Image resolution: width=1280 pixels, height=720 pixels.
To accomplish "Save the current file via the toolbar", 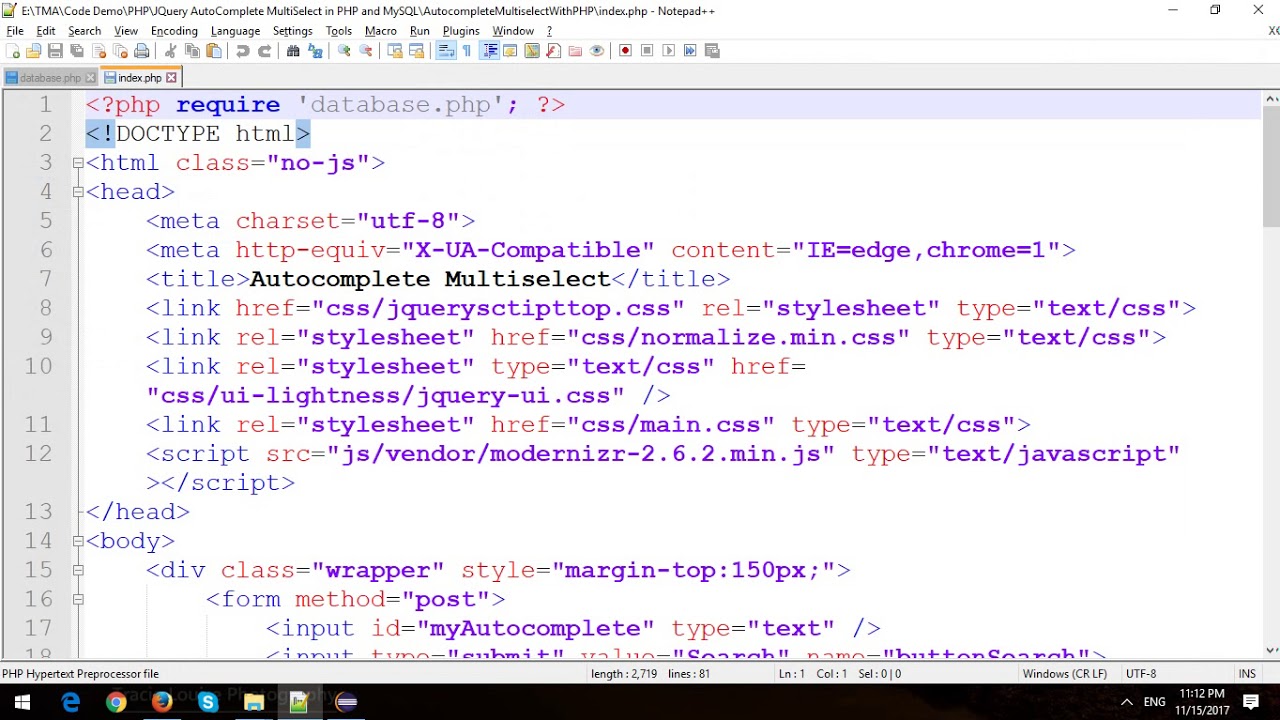I will 55,50.
